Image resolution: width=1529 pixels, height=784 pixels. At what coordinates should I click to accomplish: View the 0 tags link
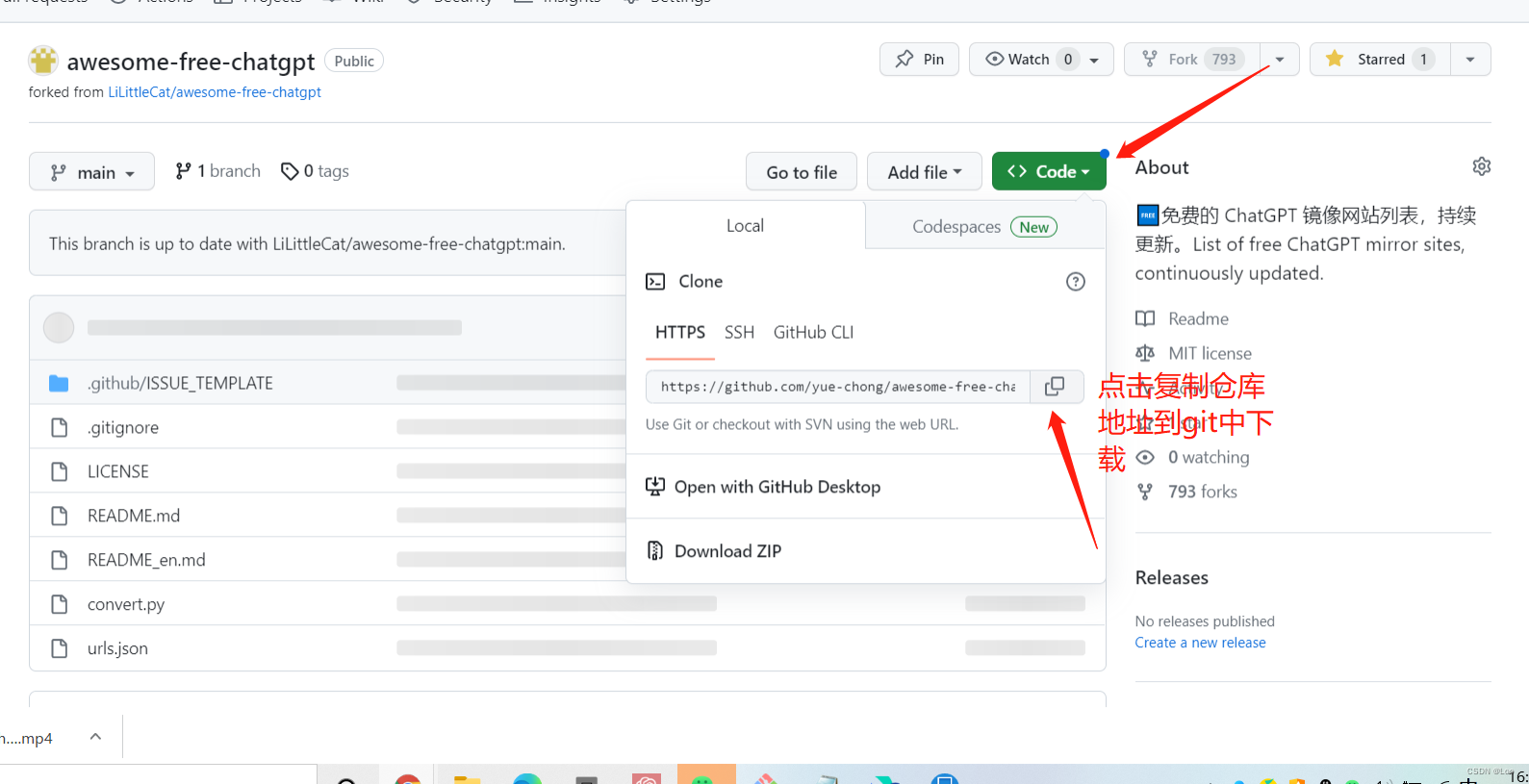click(315, 171)
